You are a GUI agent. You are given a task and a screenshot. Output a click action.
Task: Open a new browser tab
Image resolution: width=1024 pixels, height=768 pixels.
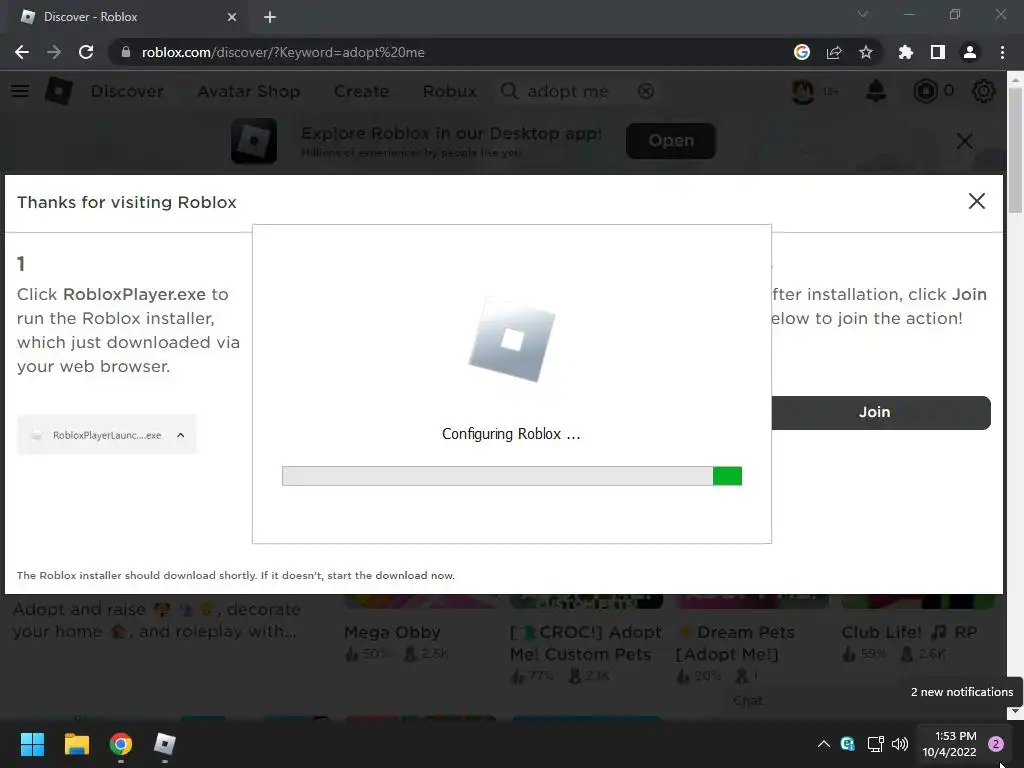pos(270,17)
